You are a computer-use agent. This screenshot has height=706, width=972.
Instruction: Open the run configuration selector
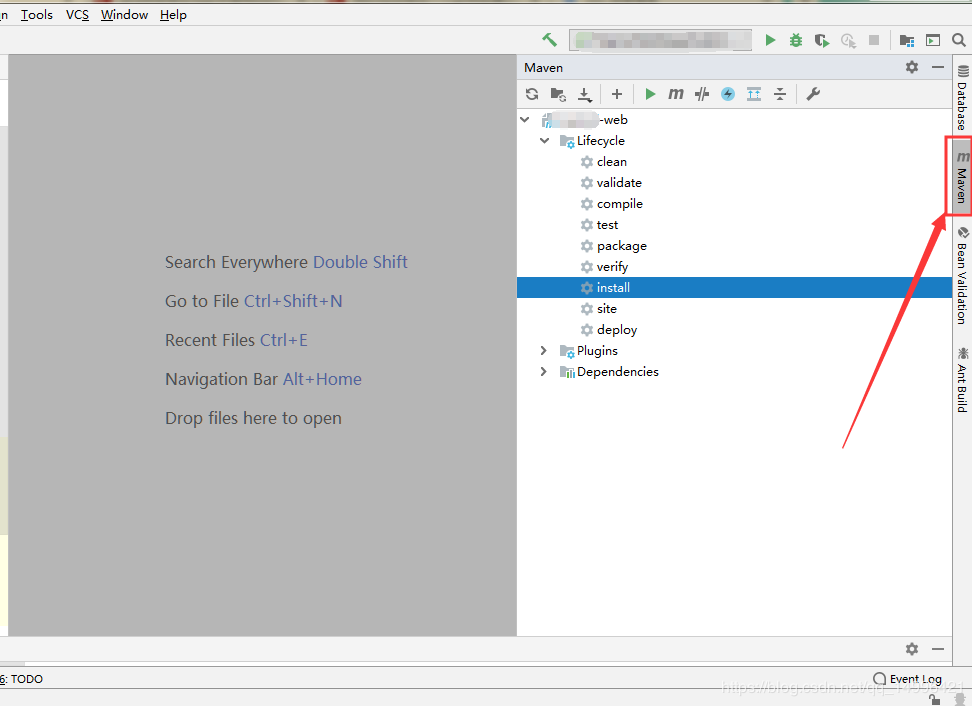click(660, 40)
